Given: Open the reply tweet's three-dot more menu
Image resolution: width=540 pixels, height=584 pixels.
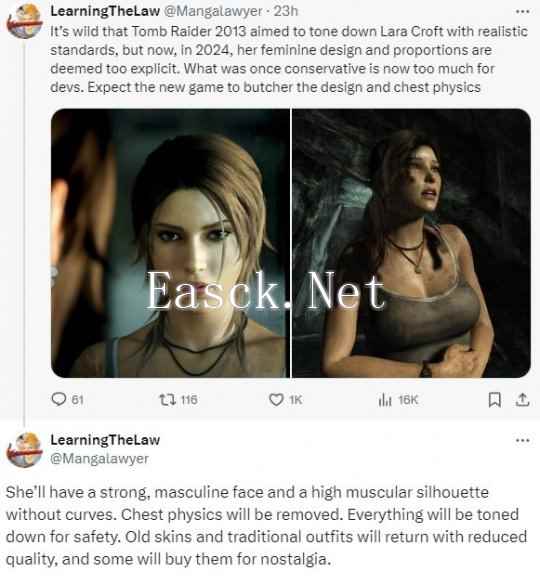Looking at the screenshot, I should [522, 440].
